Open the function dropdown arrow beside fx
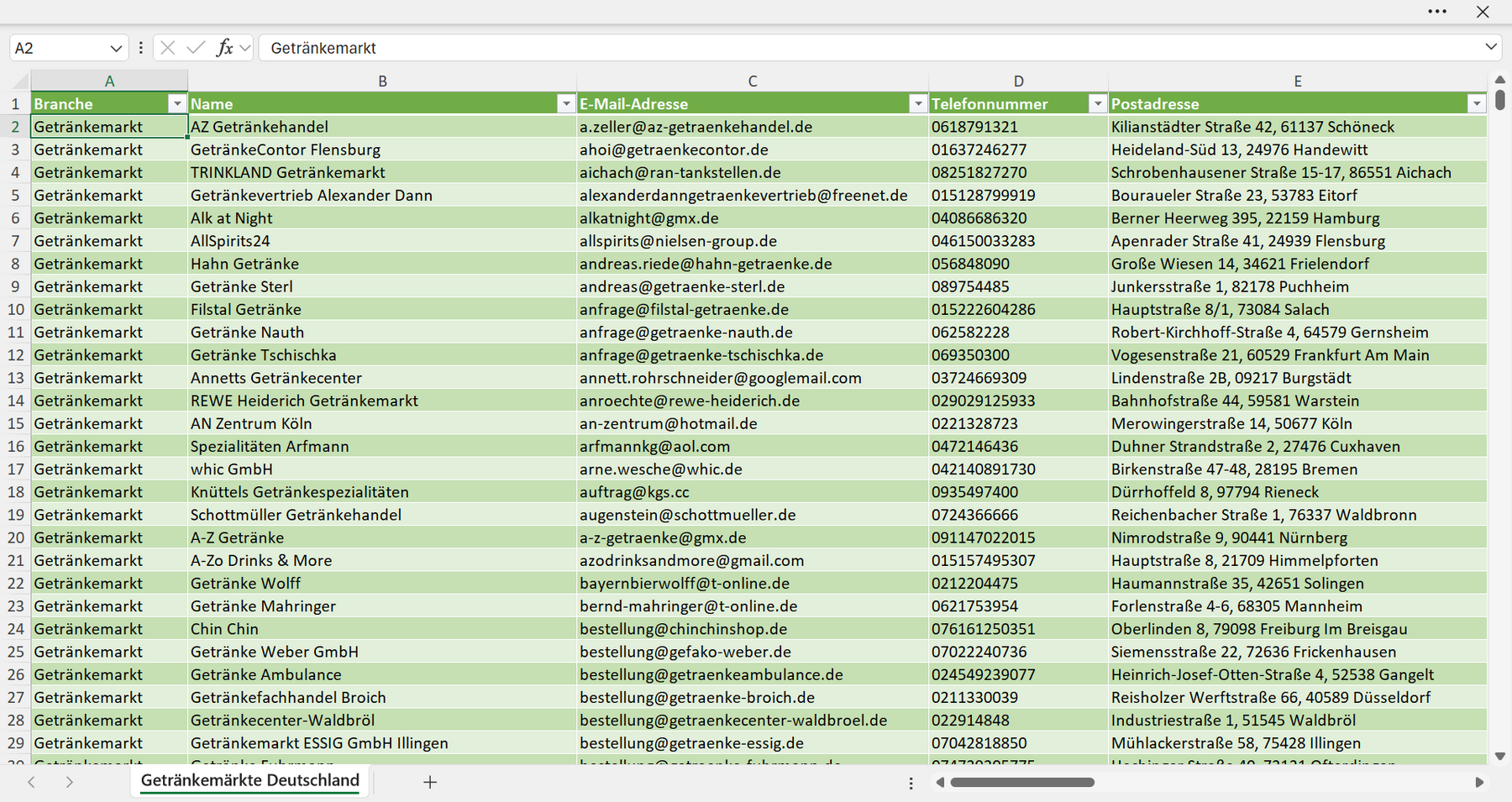 (x=244, y=48)
